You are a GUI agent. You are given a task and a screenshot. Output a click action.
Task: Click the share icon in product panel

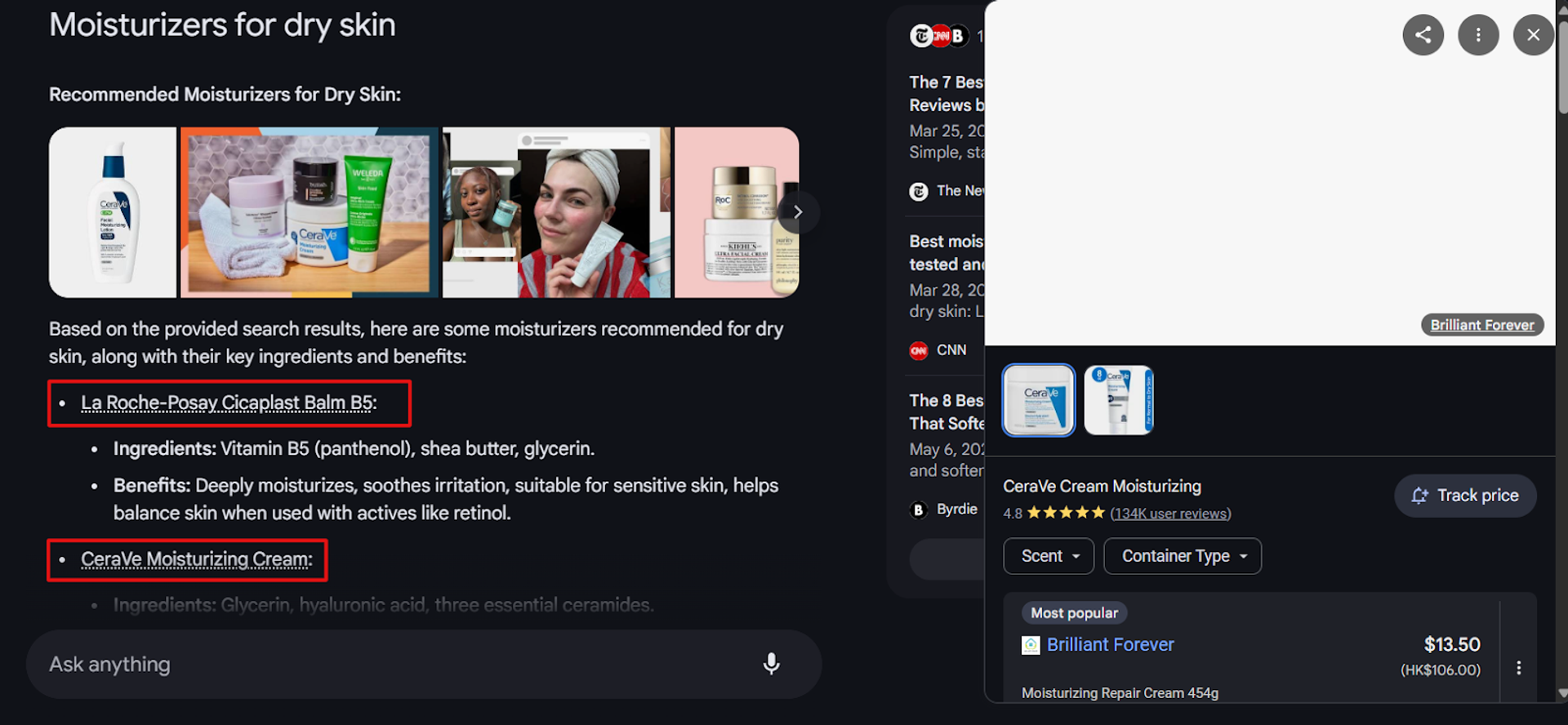(1423, 35)
